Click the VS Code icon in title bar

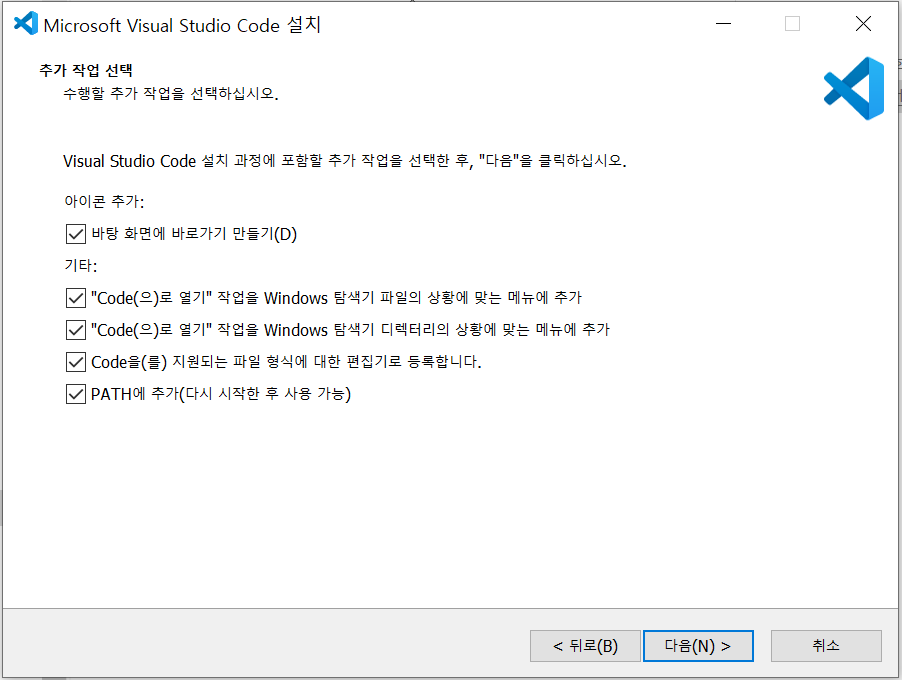tap(25, 24)
